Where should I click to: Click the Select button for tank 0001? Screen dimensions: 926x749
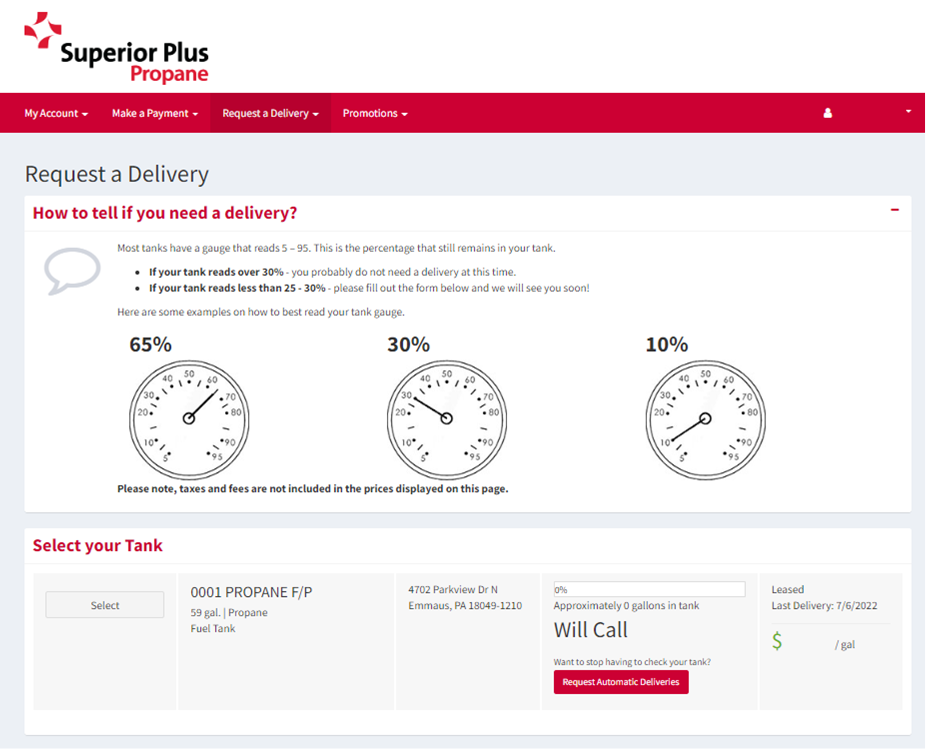pyautogui.click(x=105, y=605)
